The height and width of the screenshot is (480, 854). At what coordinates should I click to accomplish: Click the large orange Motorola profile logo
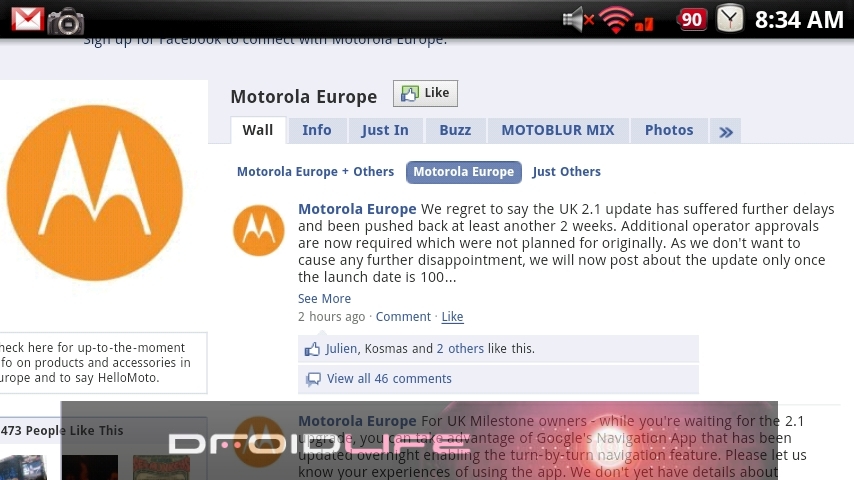(x=95, y=193)
